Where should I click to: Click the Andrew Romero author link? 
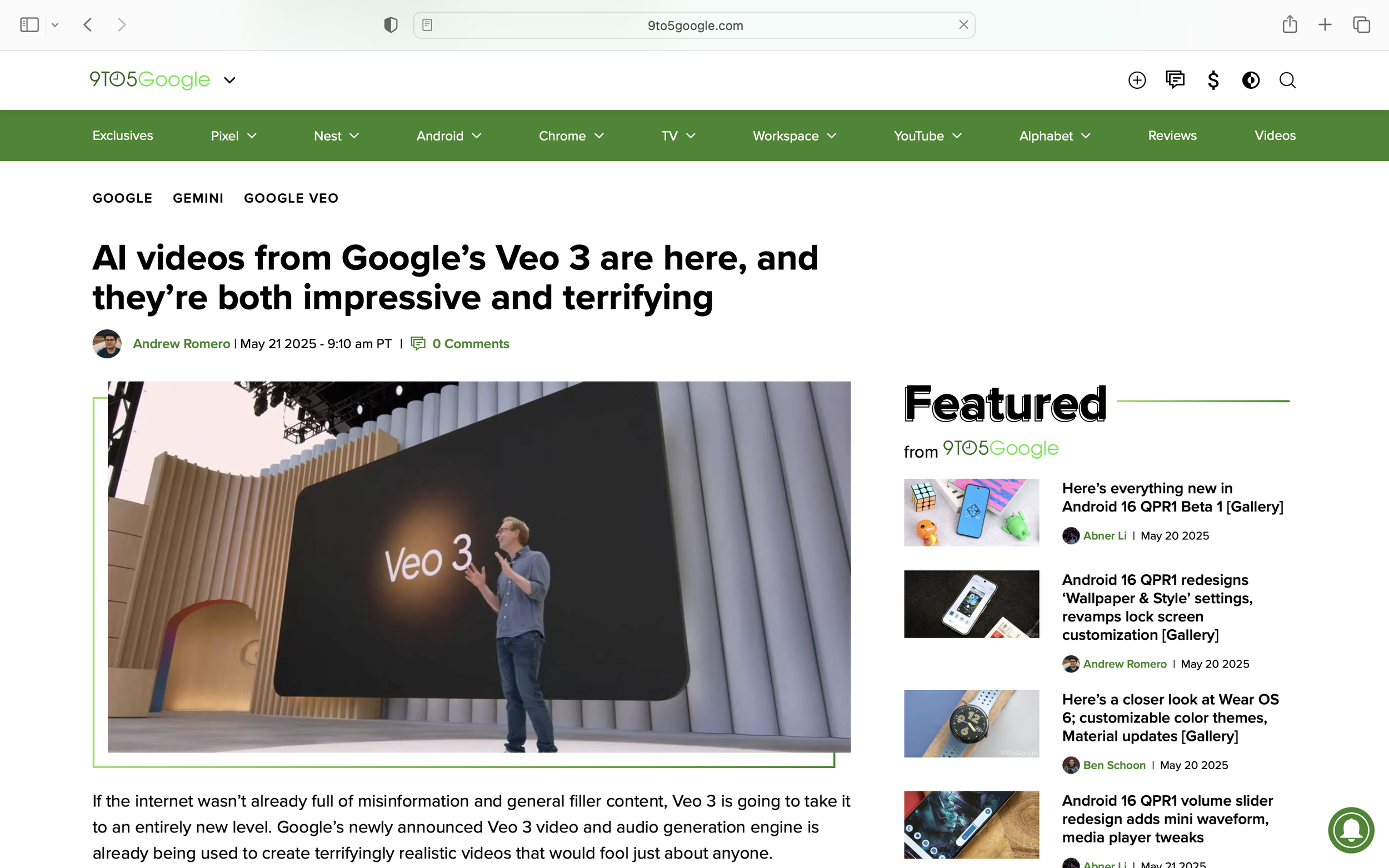point(181,344)
